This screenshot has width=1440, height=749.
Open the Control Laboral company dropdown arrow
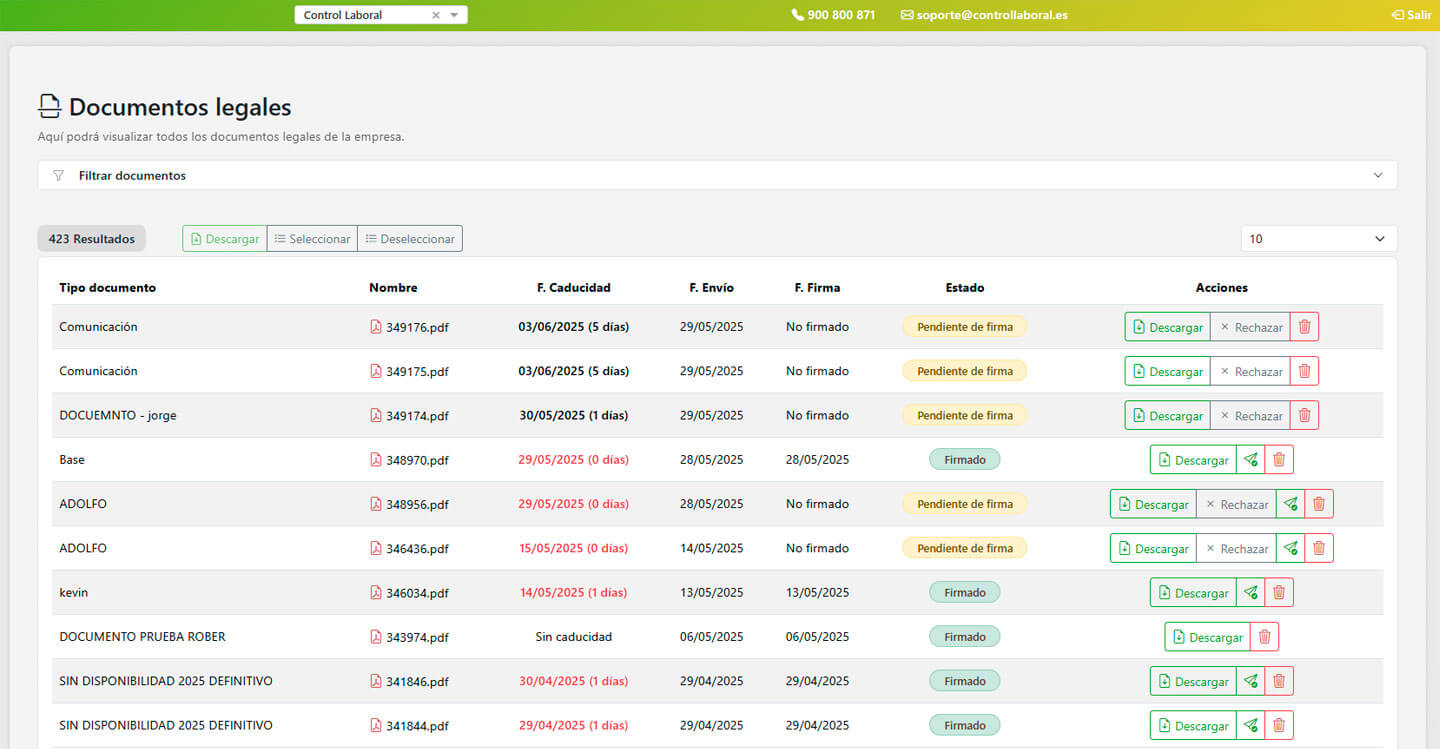454,15
